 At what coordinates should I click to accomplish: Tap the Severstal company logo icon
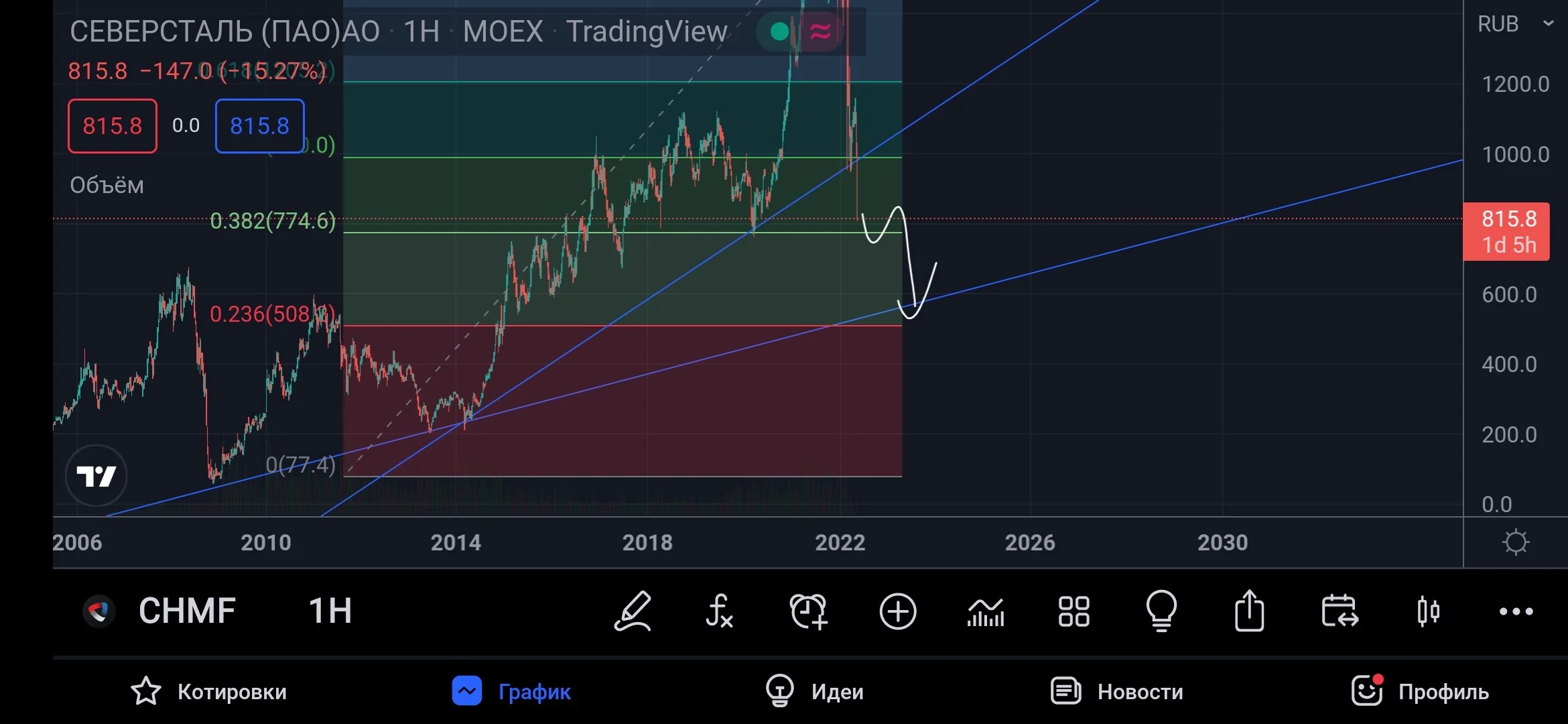[x=99, y=611]
